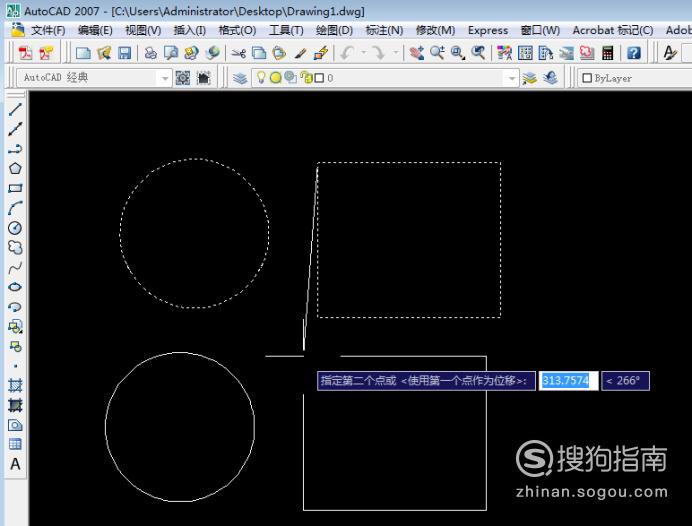Click the Workspace Settings gear icon
The width and height of the screenshot is (692, 526).
click(x=183, y=78)
